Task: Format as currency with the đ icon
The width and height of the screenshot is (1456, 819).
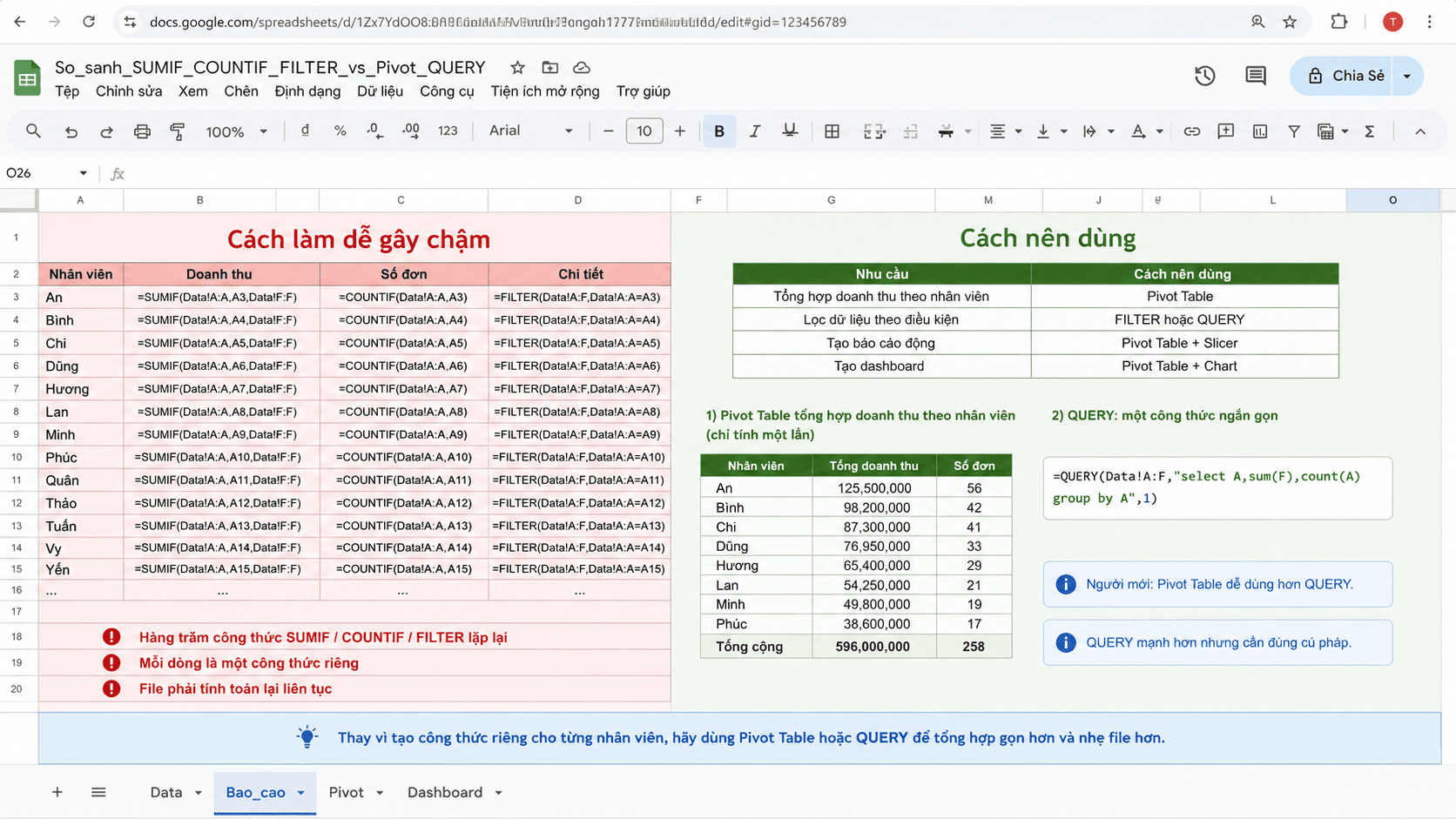Action: tap(305, 131)
